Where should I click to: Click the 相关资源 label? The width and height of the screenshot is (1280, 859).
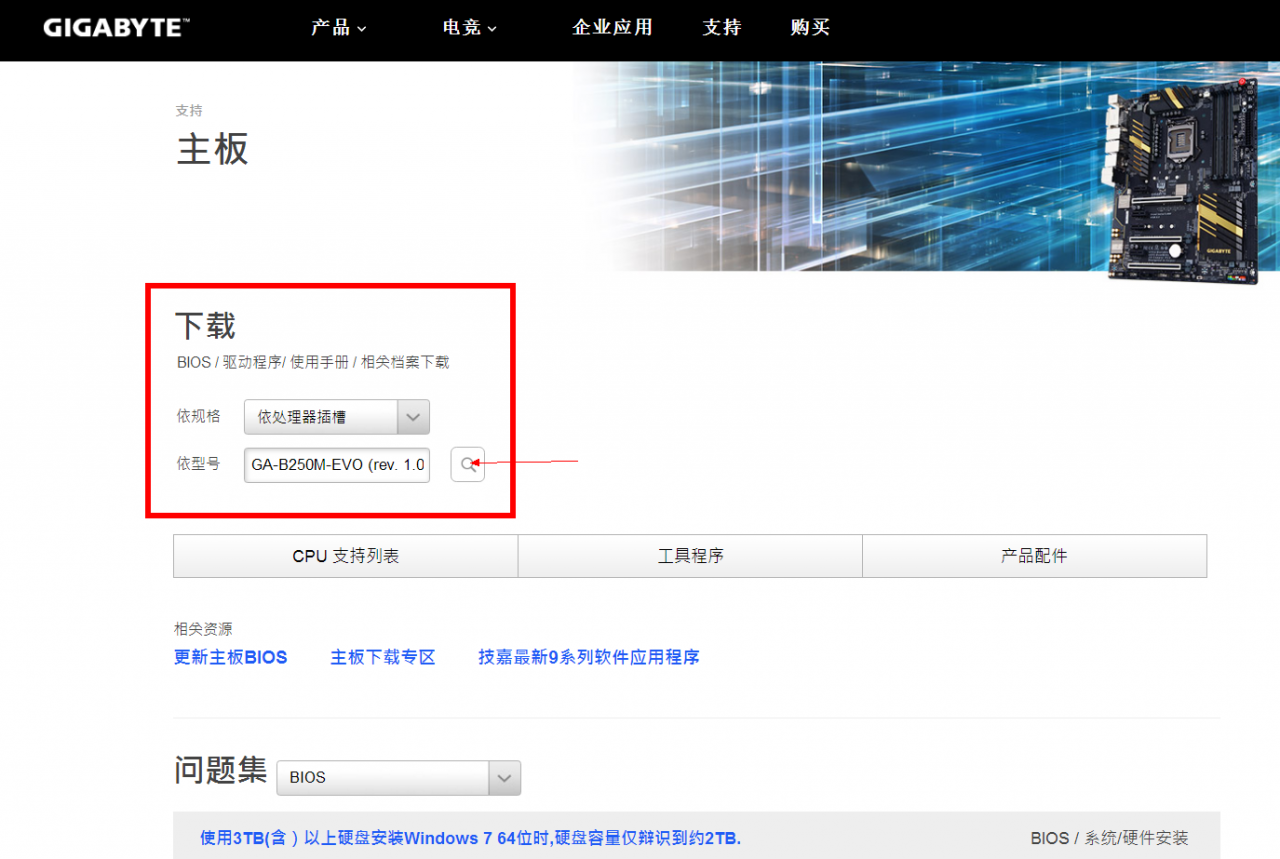point(203,629)
